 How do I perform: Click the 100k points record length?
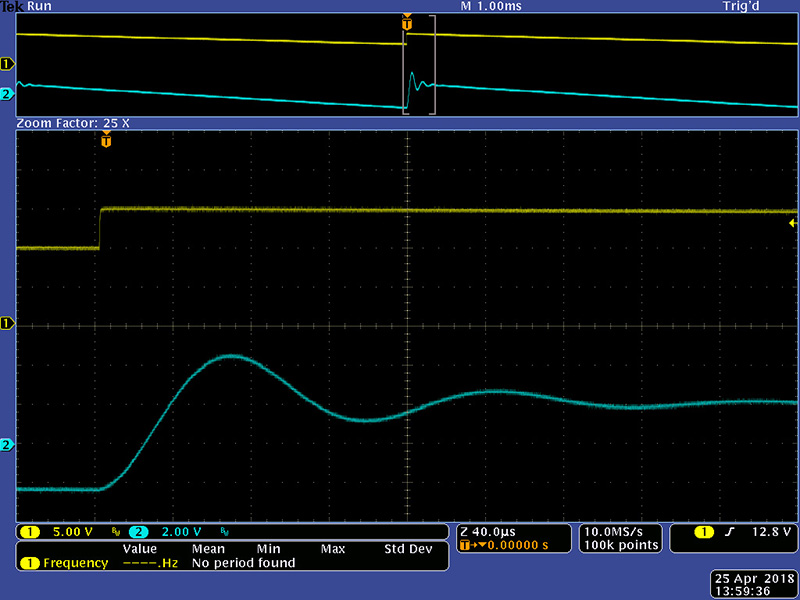(621, 545)
